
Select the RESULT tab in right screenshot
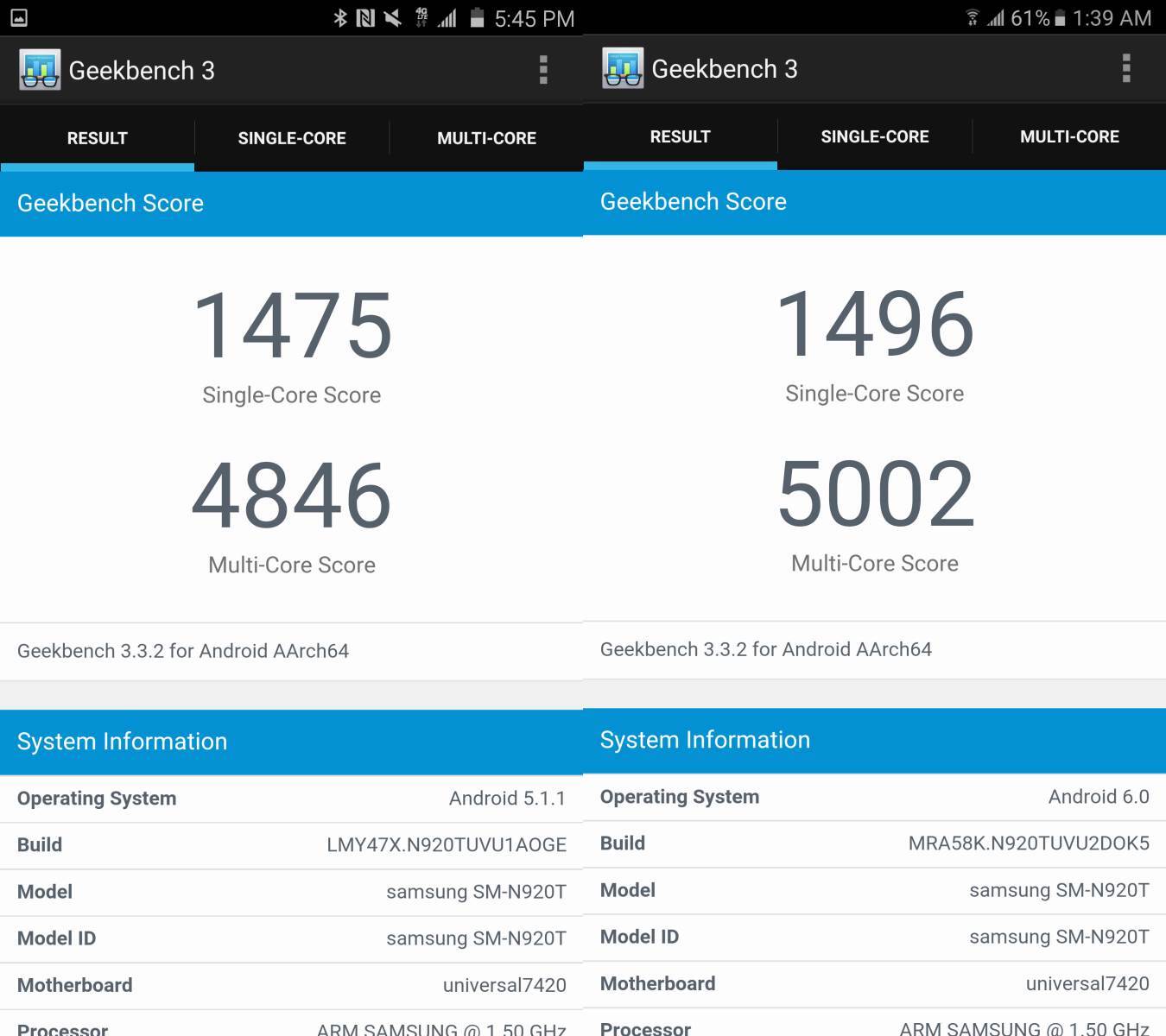point(680,136)
